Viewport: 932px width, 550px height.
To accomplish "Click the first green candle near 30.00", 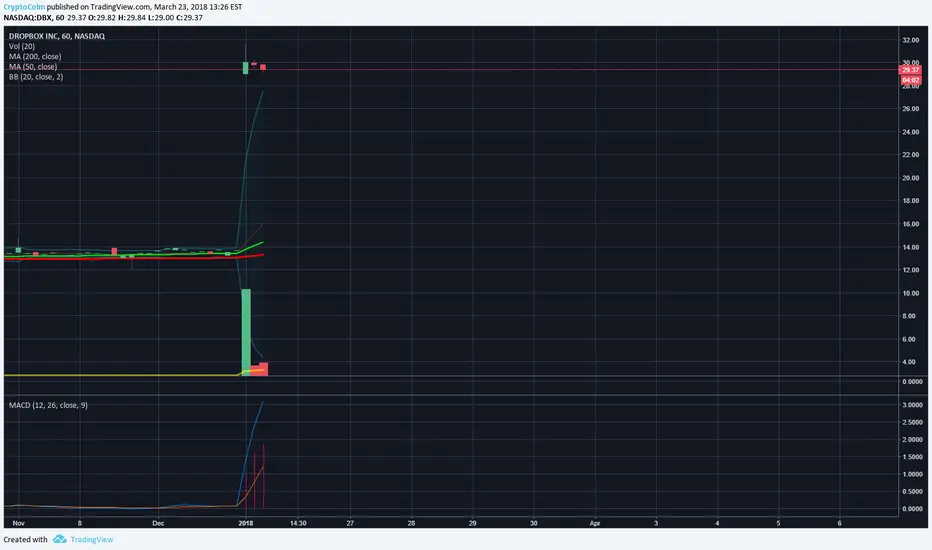I will [x=245, y=68].
